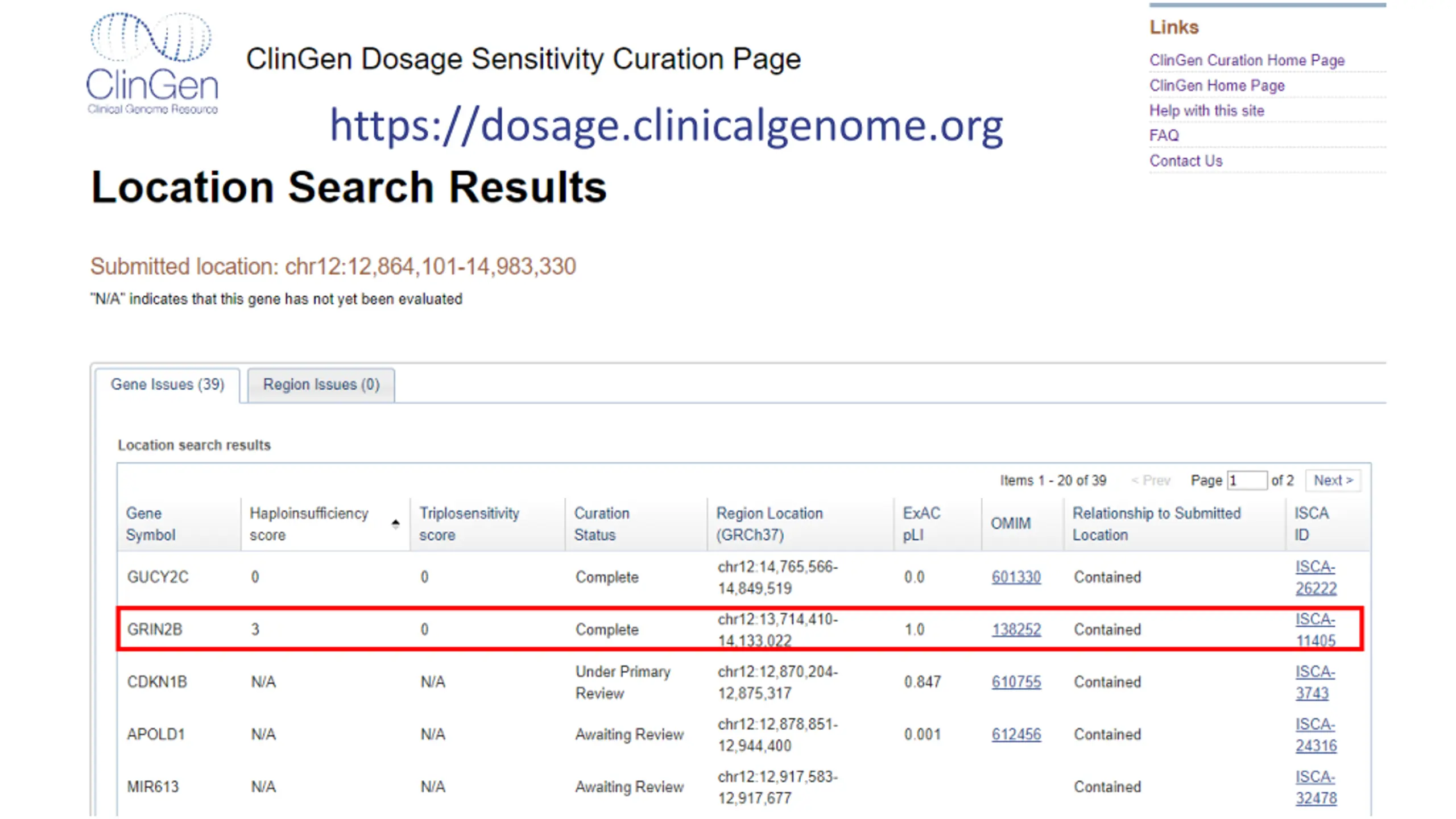Open OMIM link 138252 for GRIN2B
1456x819 pixels.
click(1016, 630)
